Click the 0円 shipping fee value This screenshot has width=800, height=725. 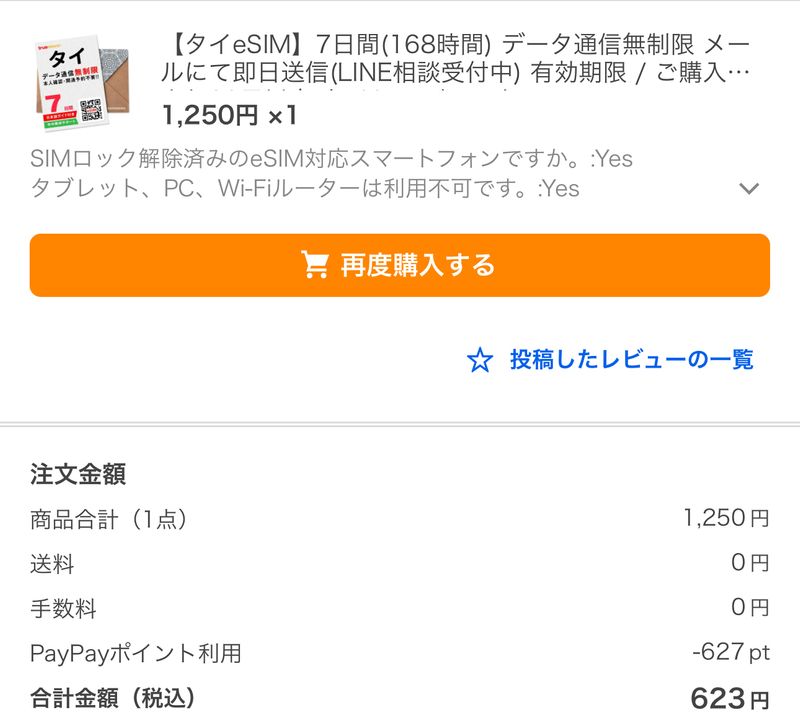coord(749,563)
